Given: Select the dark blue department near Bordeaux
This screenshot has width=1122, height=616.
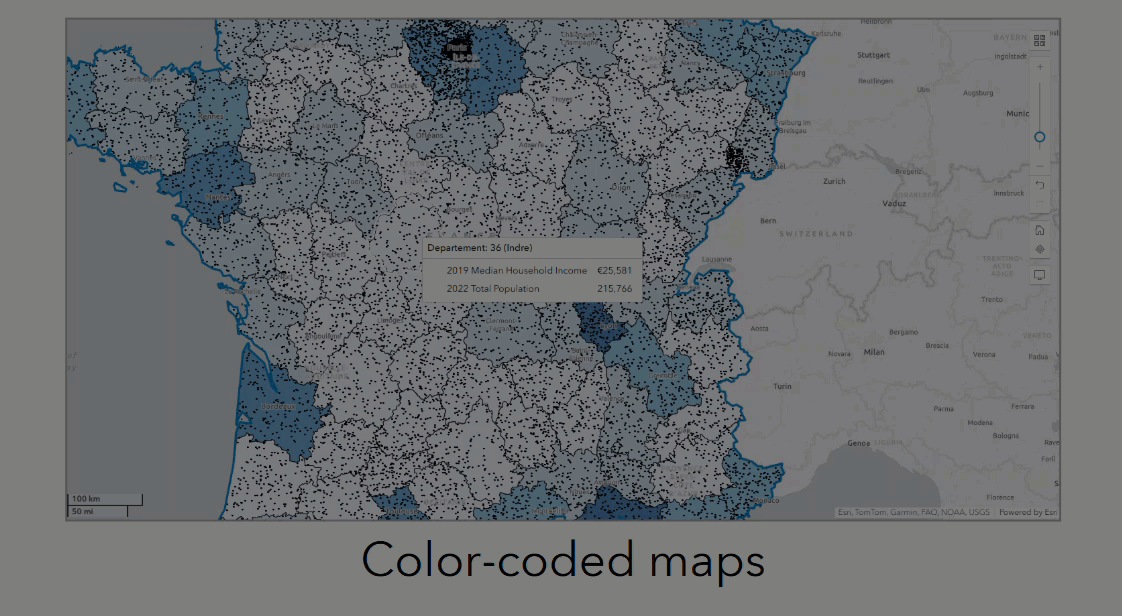Looking at the screenshot, I should (280, 407).
